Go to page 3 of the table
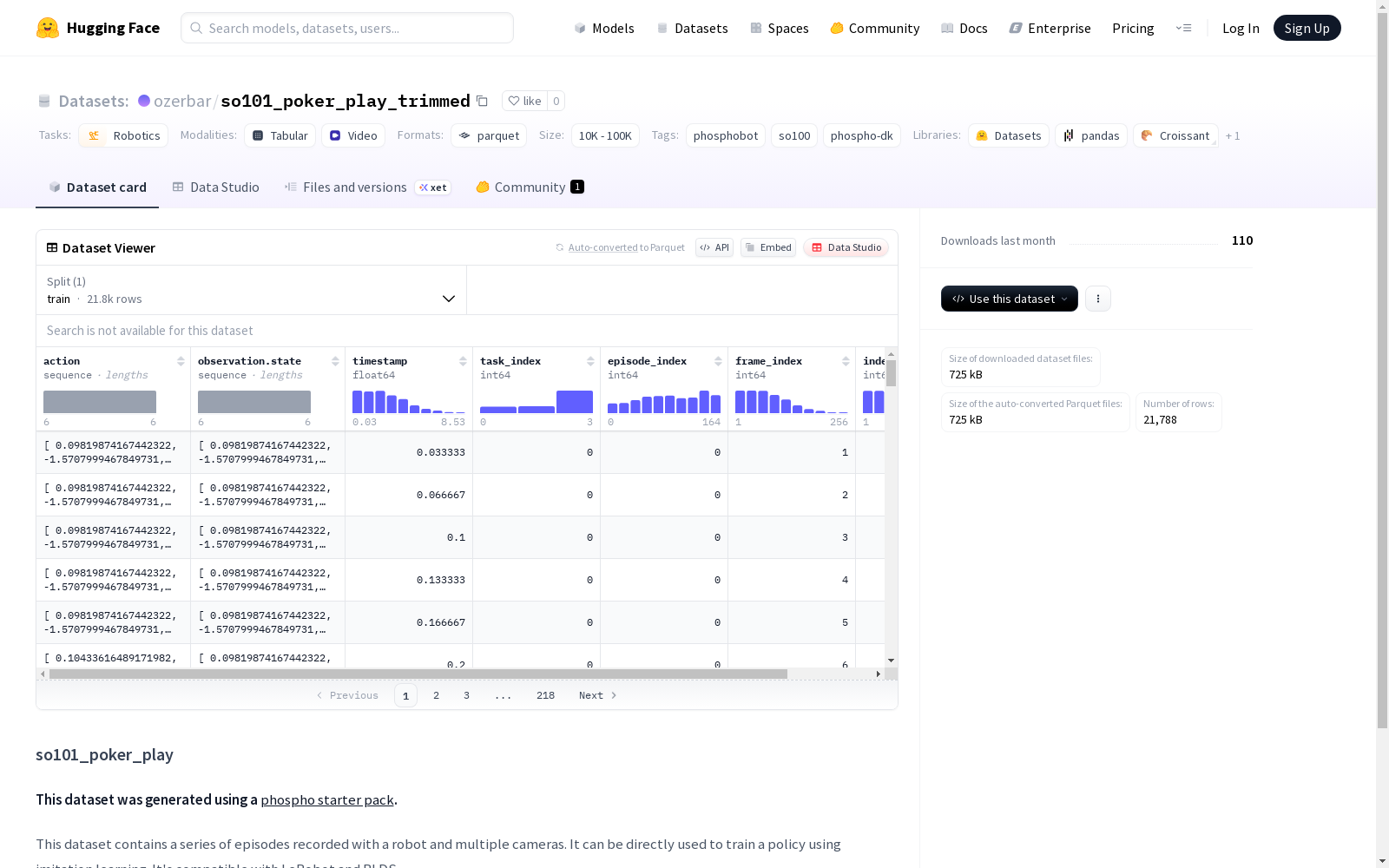This screenshot has width=1389, height=868. tap(466, 695)
